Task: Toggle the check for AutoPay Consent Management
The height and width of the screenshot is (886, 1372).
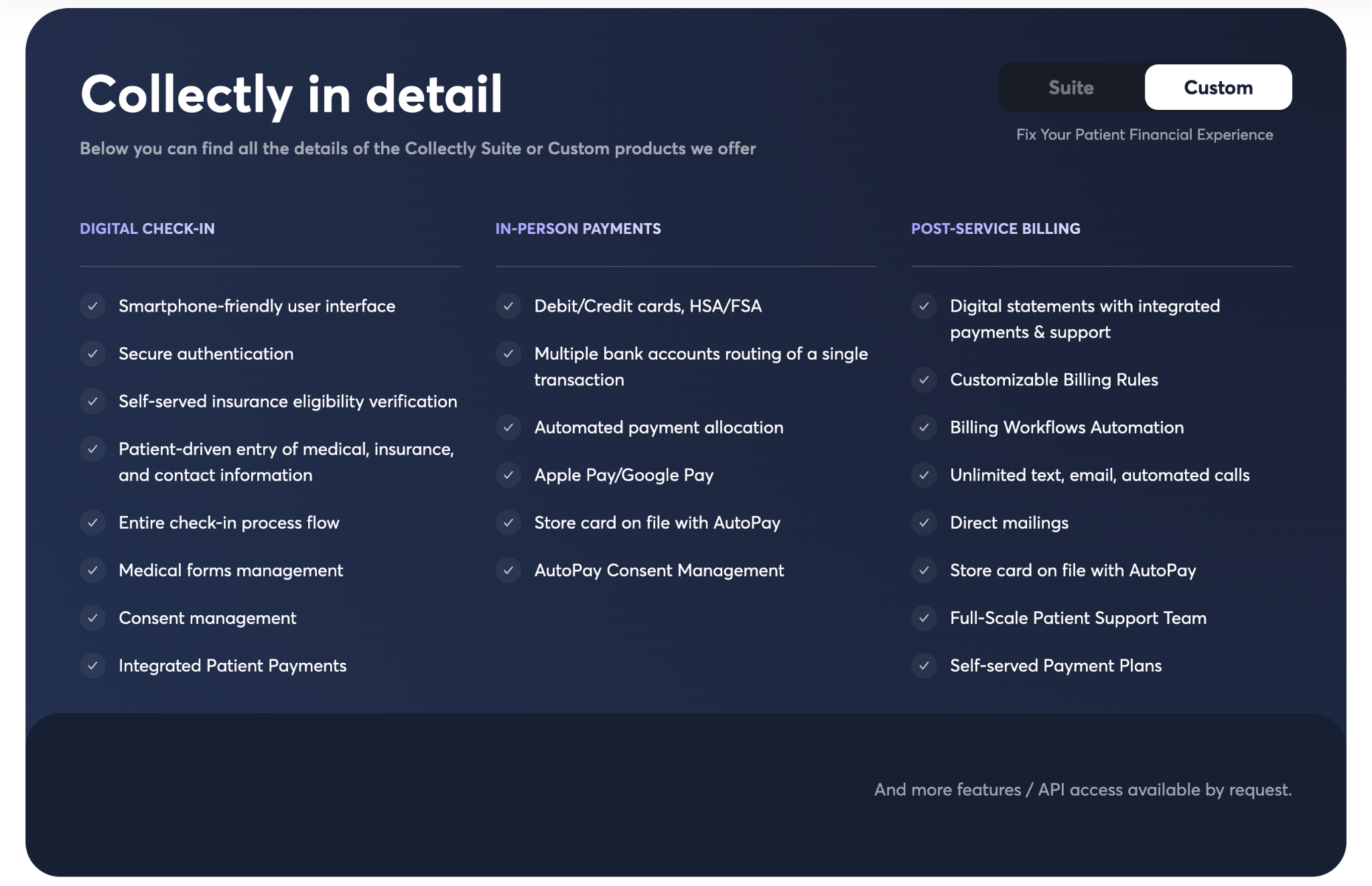Action: click(509, 570)
